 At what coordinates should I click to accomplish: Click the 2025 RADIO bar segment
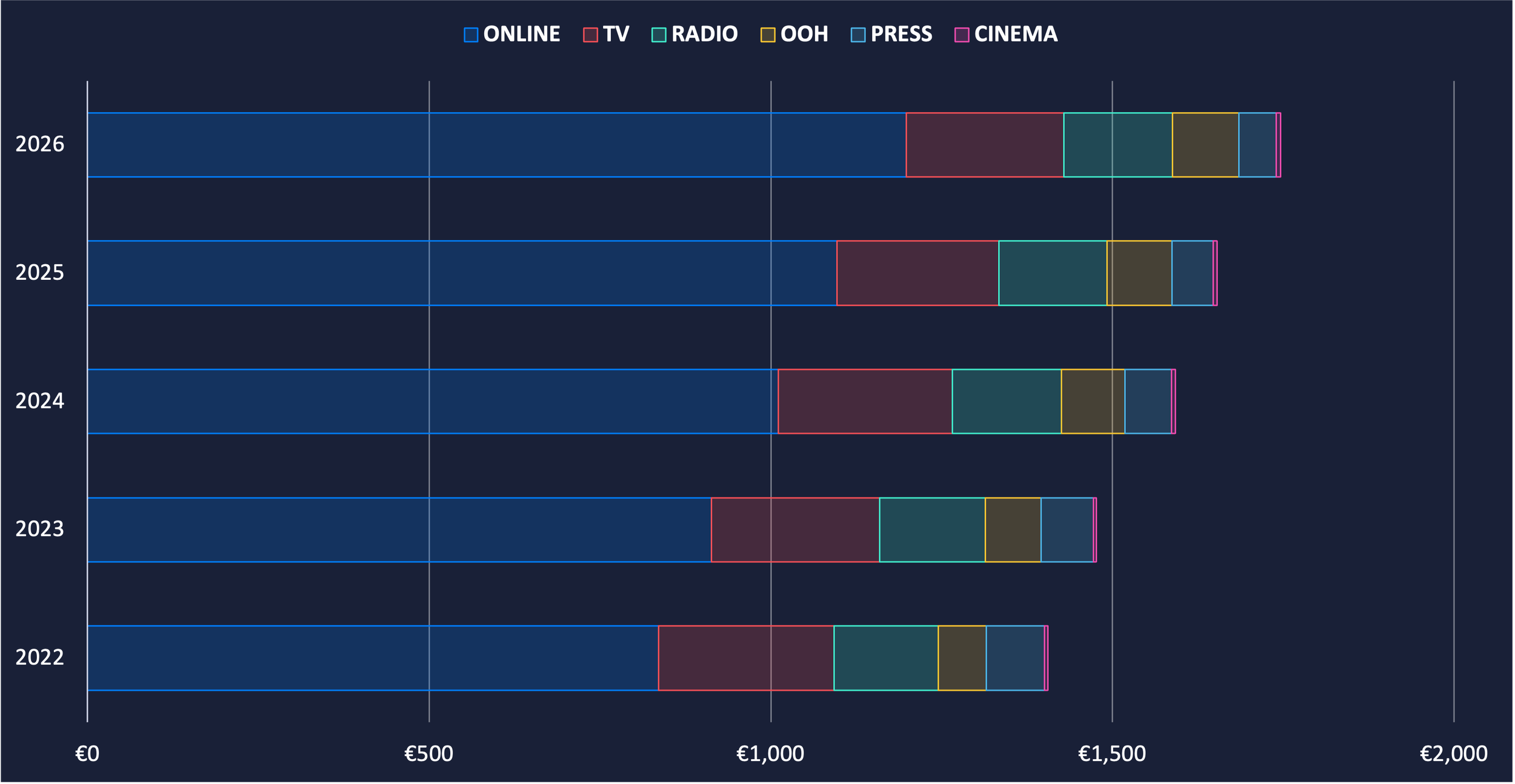[x=1053, y=273]
